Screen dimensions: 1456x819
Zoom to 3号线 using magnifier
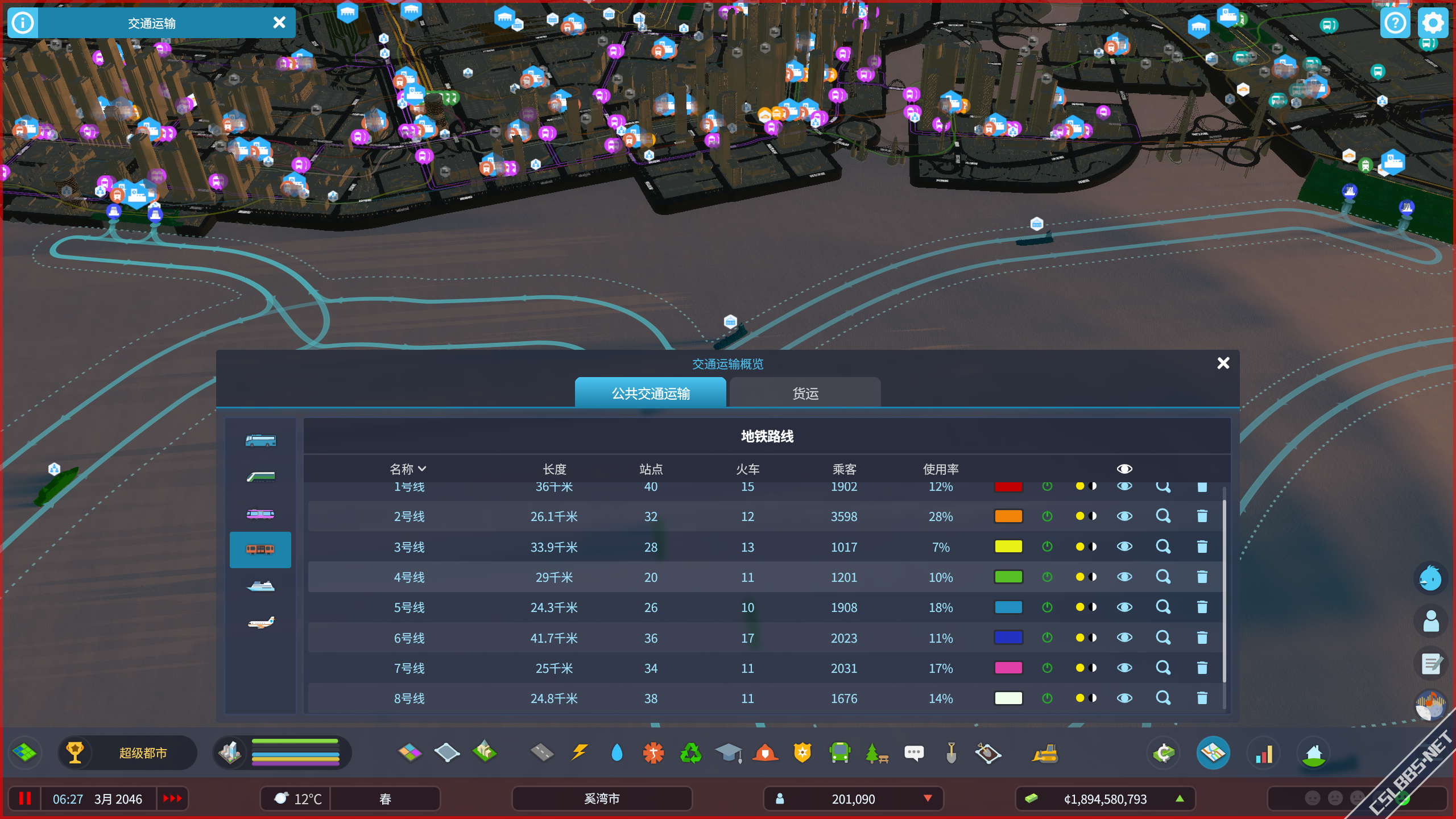(1163, 547)
